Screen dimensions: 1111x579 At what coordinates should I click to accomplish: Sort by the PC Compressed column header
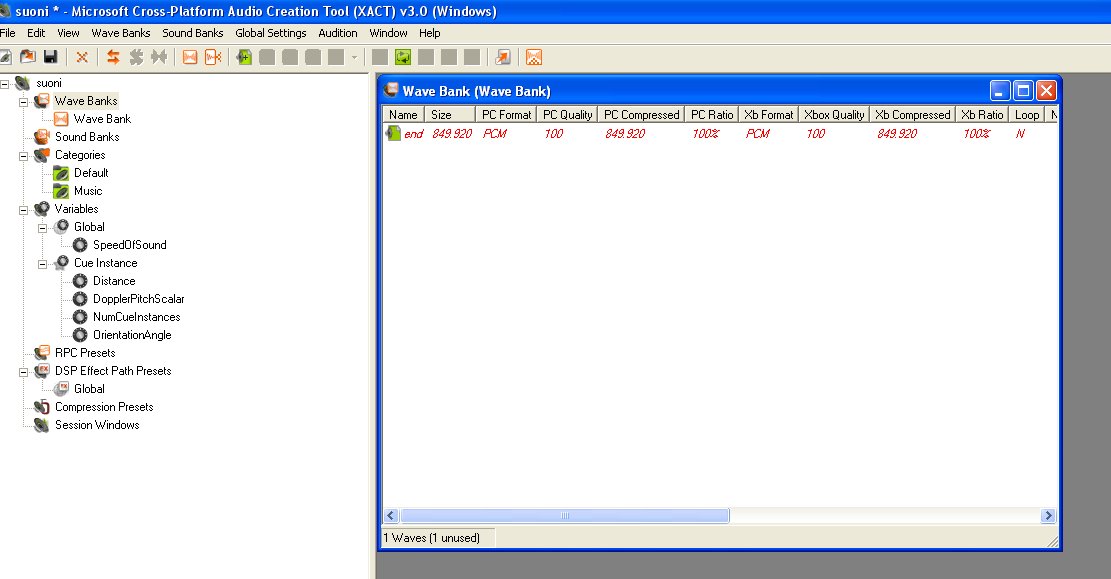pyautogui.click(x=641, y=115)
